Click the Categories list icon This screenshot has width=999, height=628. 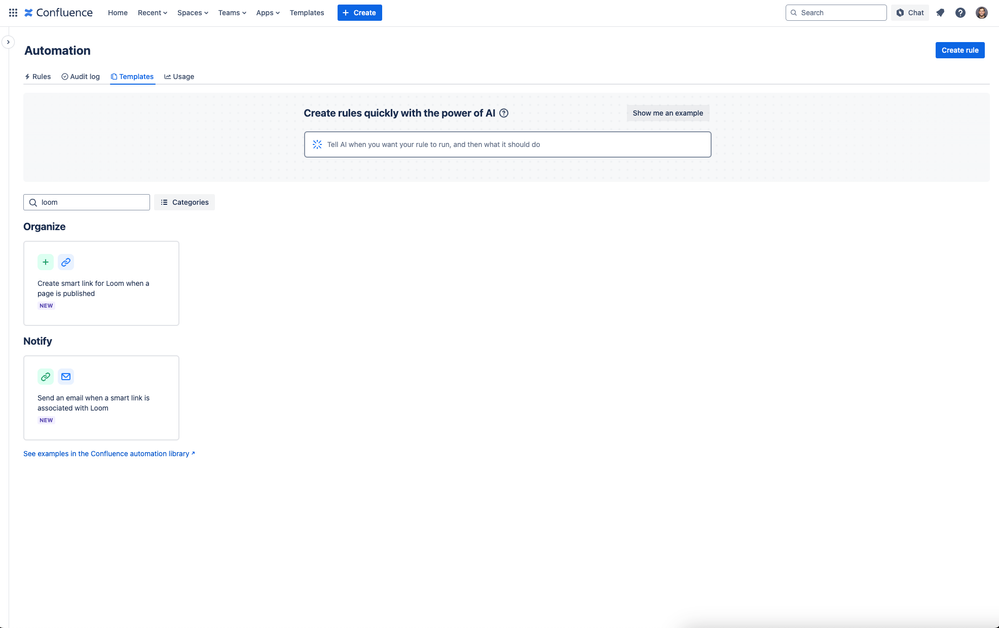pos(164,203)
